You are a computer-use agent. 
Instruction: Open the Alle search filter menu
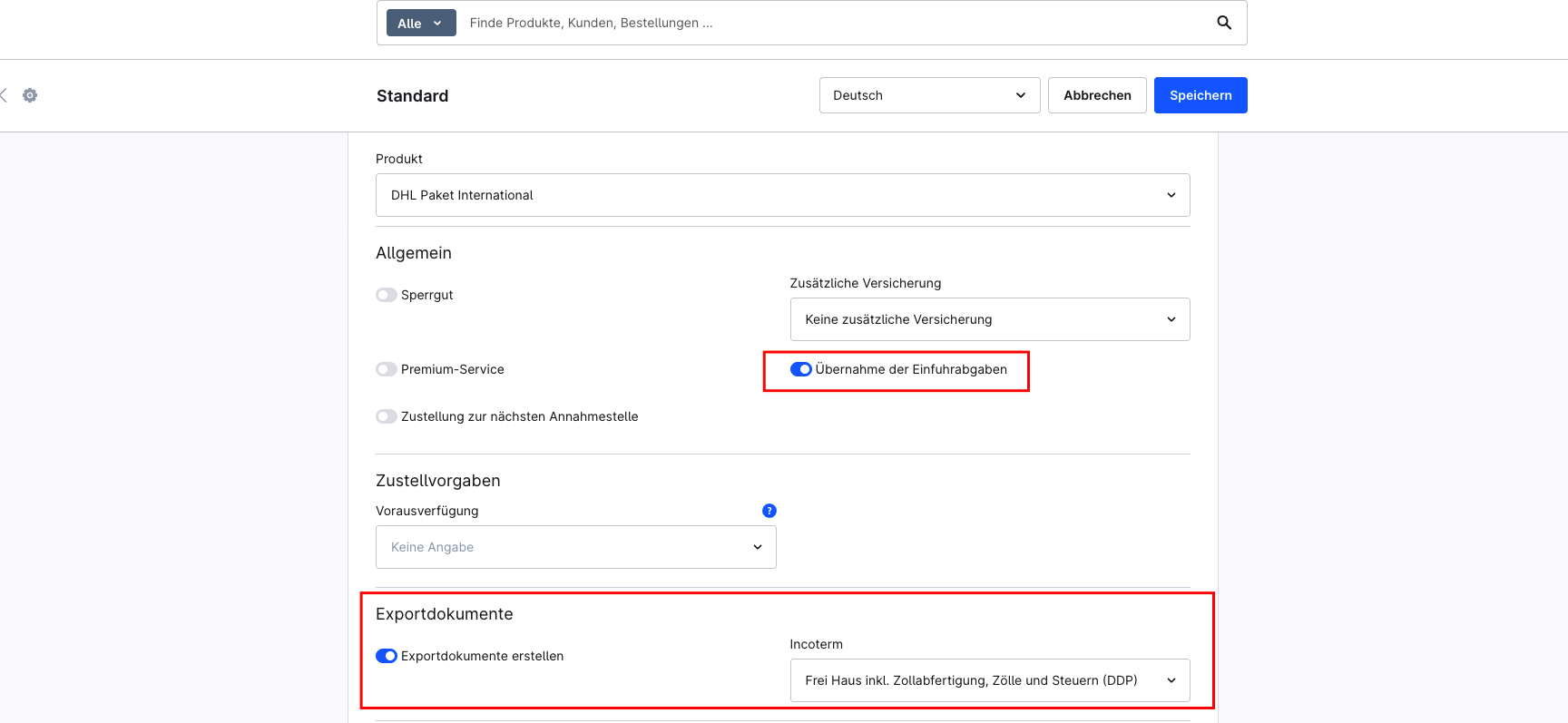click(x=421, y=23)
